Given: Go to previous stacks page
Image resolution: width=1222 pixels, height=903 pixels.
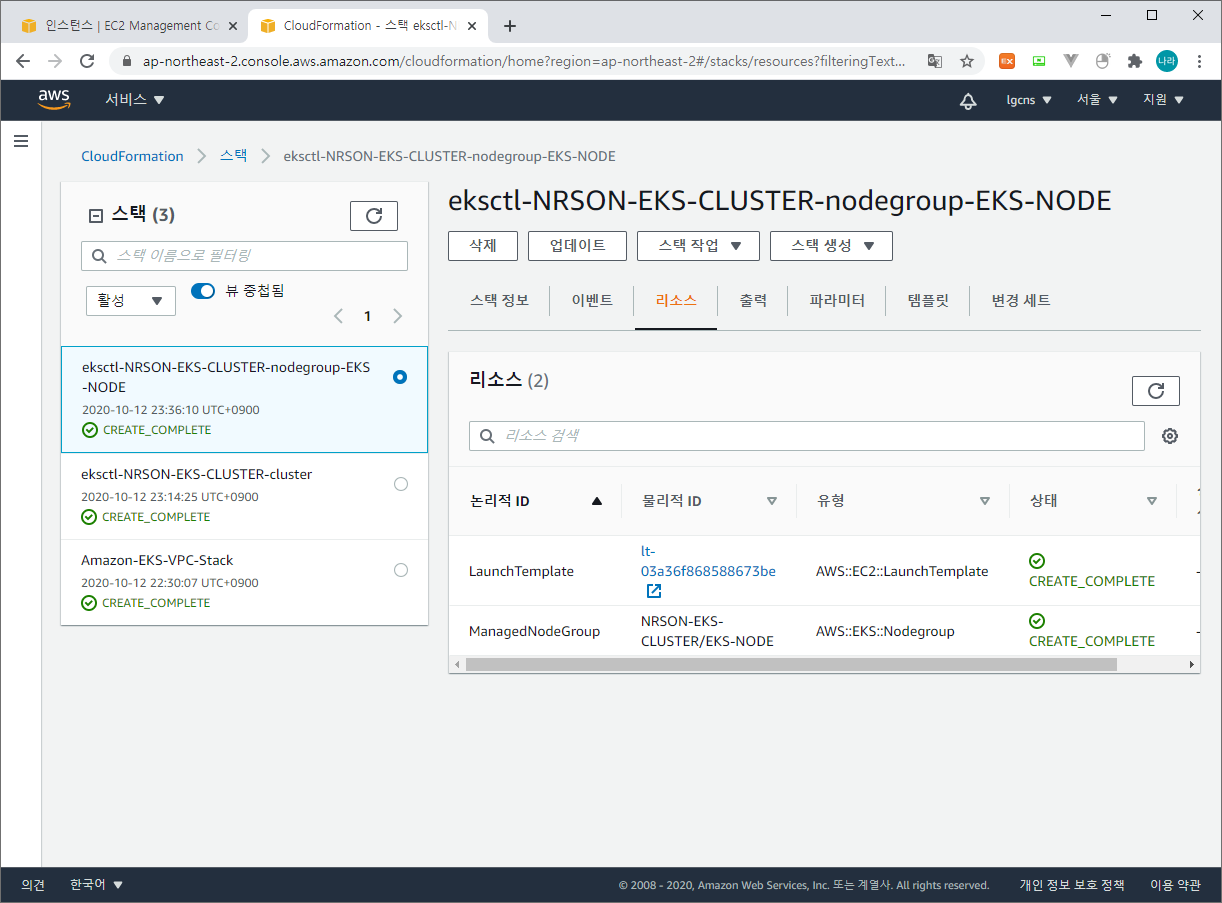Looking at the screenshot, I should [x=338, y=316].
